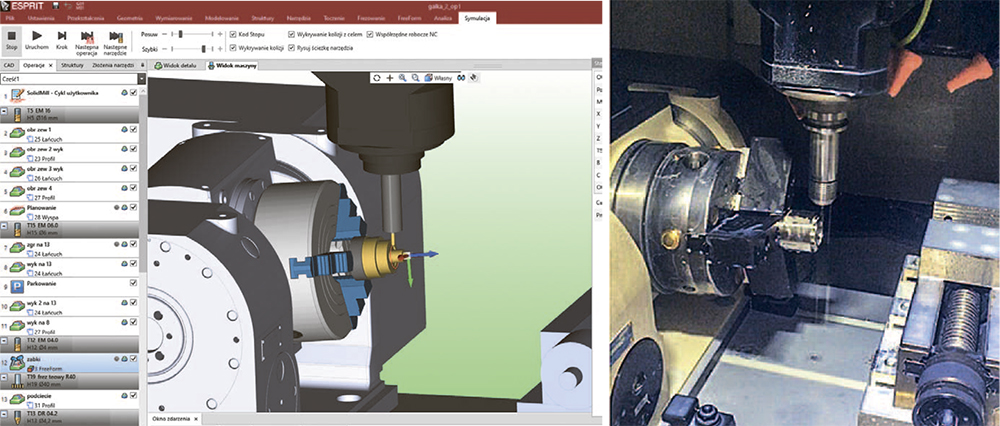1000x426 pixels.
Task: Uncheck the Planowanie operation checkbox
Action: [x=133, y=207]
